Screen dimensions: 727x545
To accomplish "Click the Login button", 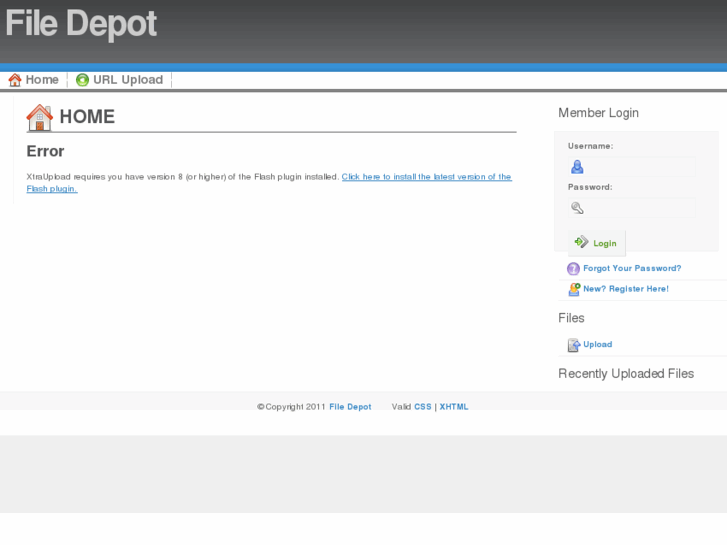I will (x=597, y=243).
